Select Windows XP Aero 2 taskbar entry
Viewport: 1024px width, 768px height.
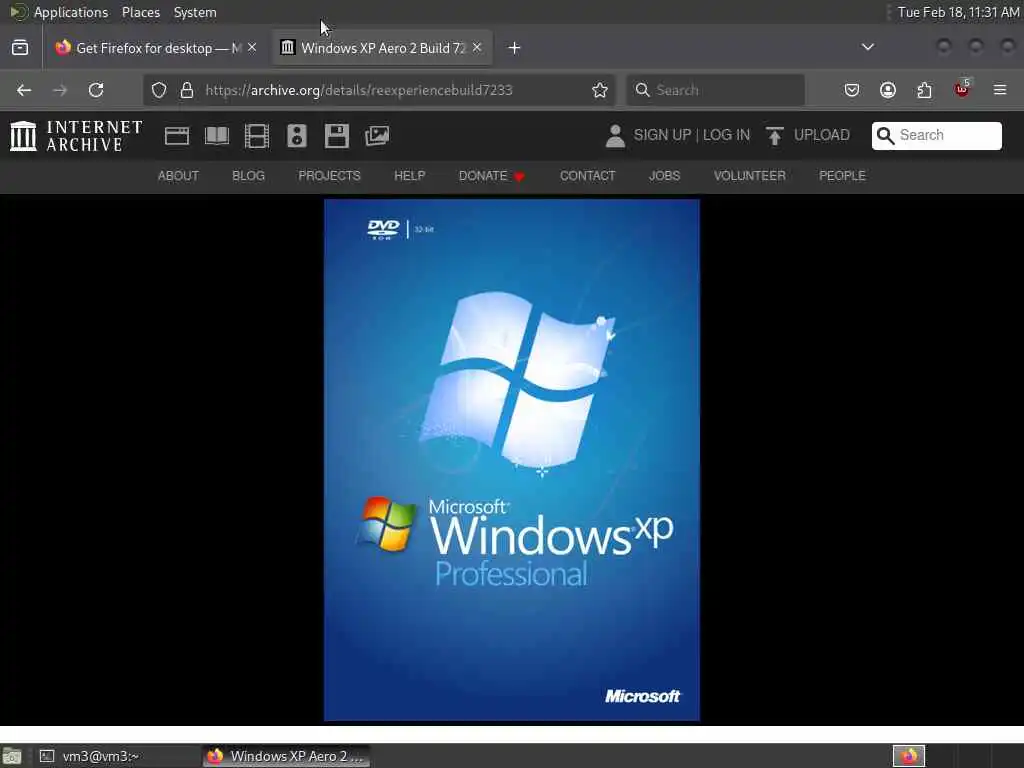(x=286, y=756)
